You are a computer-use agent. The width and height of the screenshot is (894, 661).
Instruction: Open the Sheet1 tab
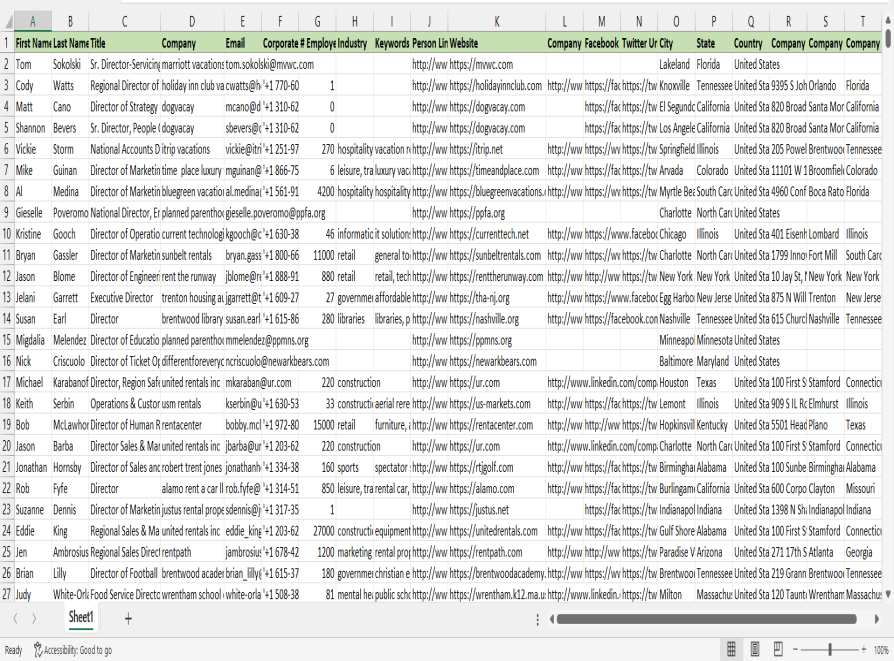[81, 619]
